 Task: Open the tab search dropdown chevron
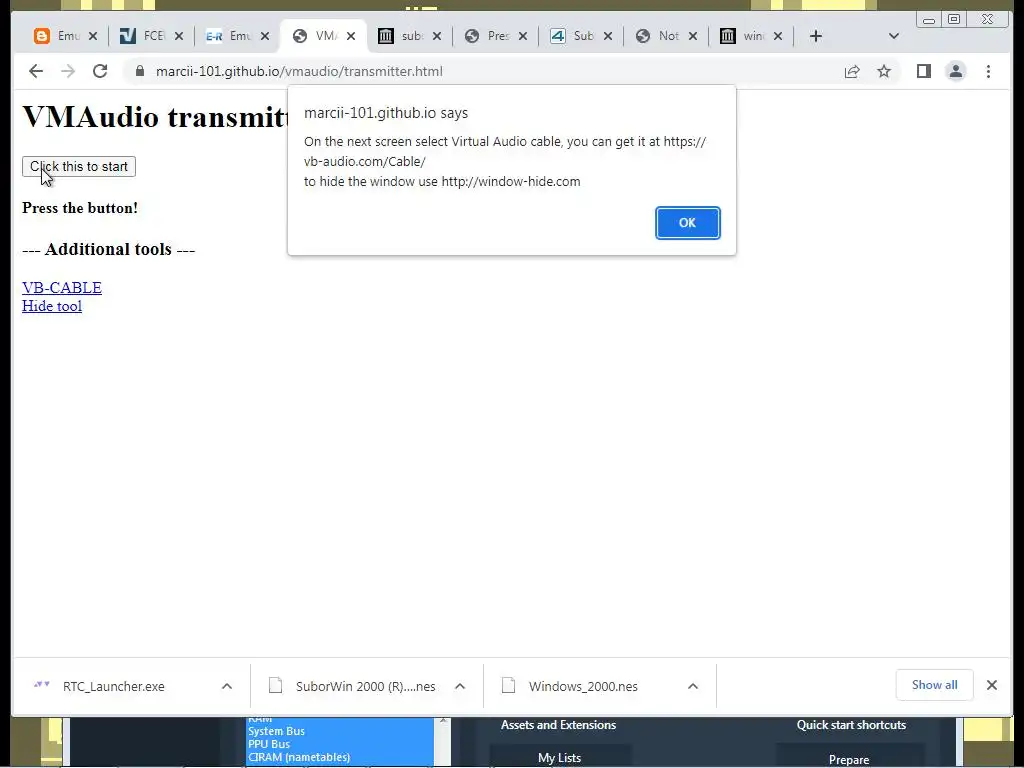coord(894,36)
